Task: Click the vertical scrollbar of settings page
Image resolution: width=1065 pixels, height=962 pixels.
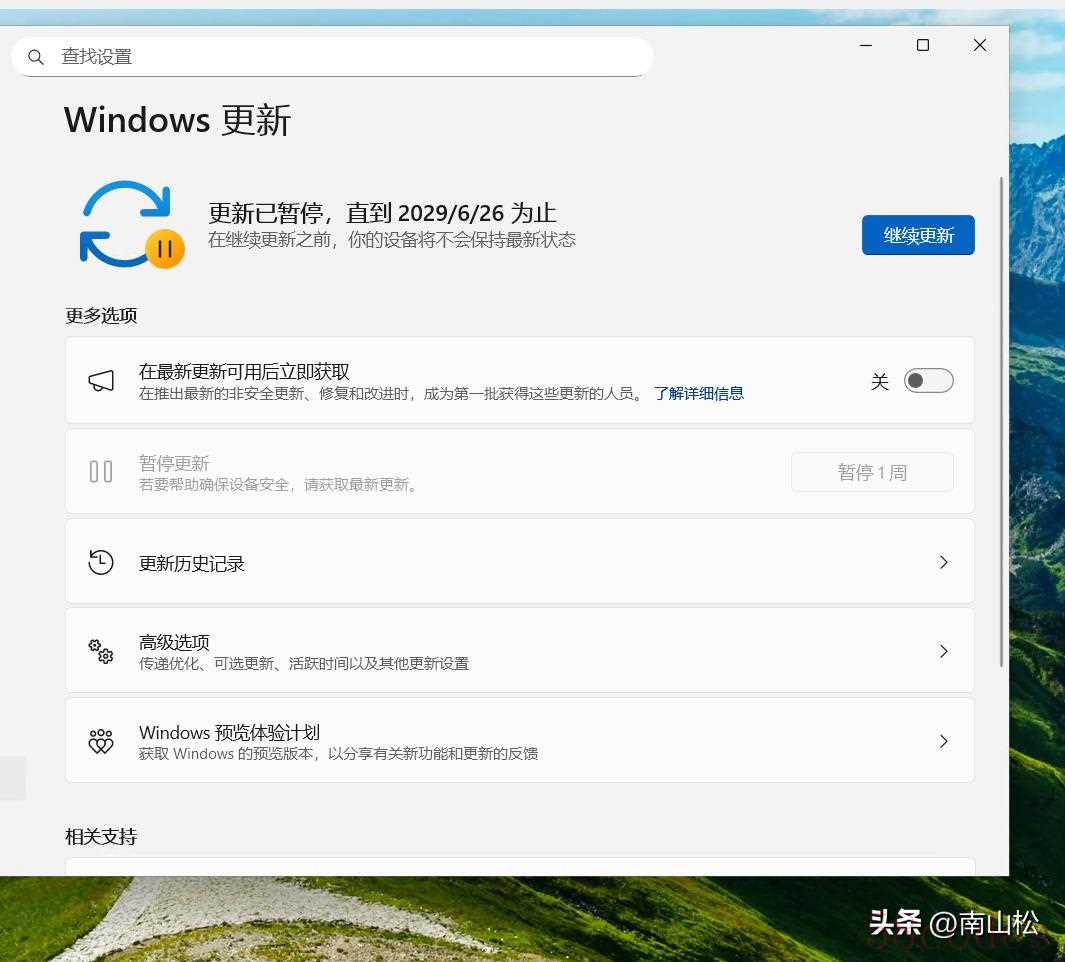Action: pos(1001,421)
